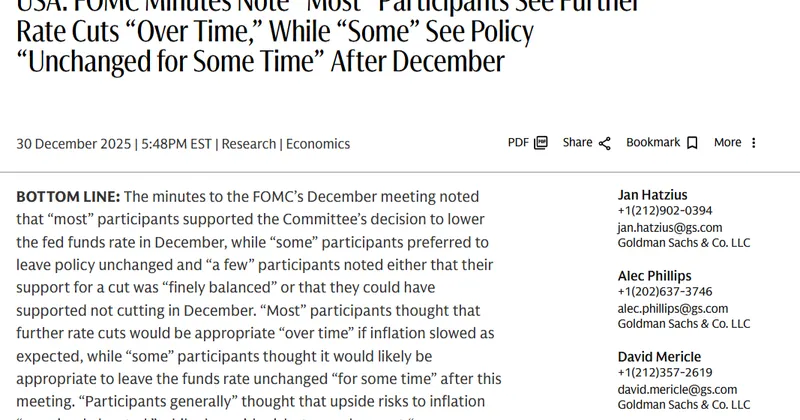Click Goldman Sachs affiliation under Jan Hatzius

pyautogui.click(x=683, y=243)
